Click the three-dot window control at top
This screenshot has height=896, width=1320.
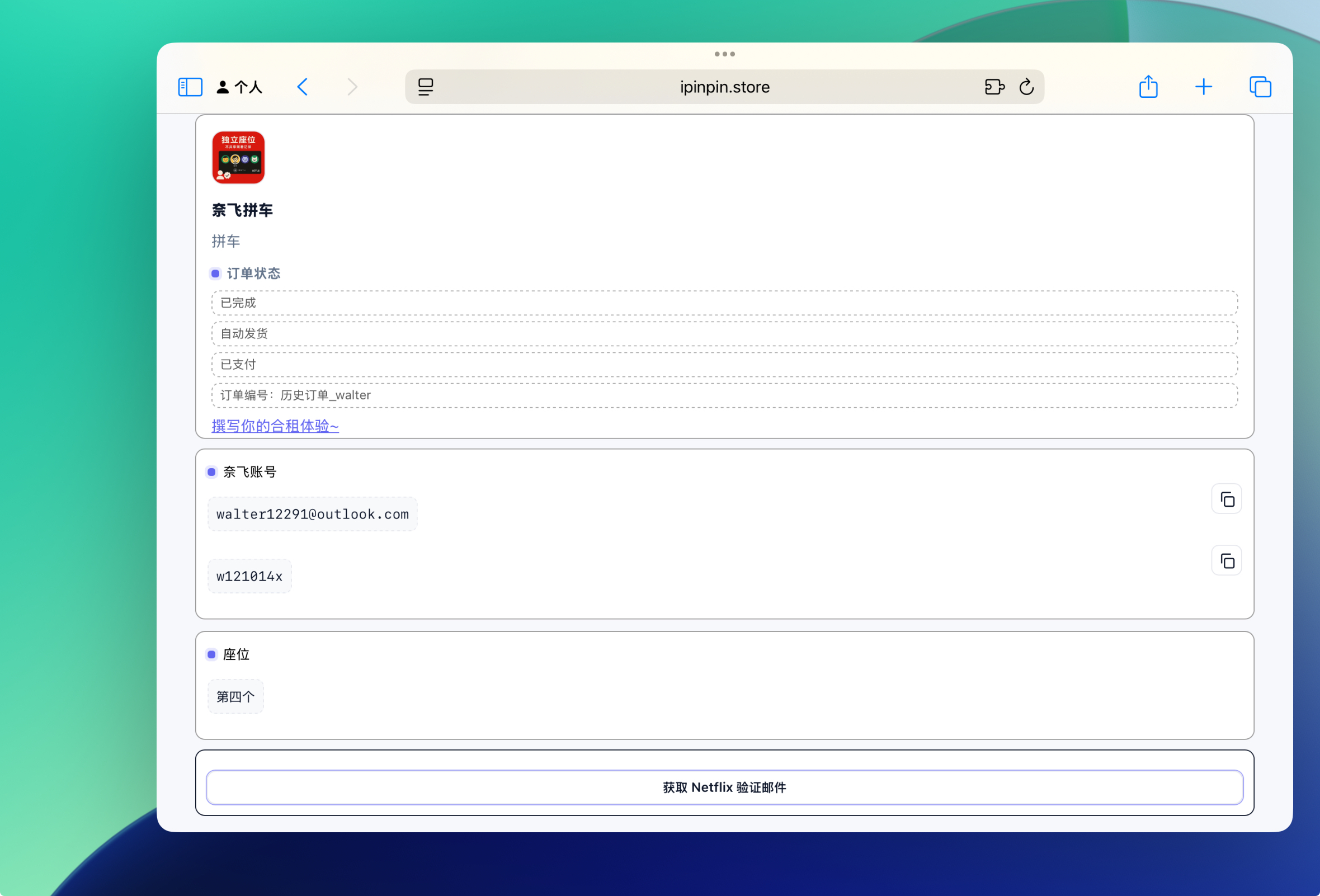tap(724, 54)
